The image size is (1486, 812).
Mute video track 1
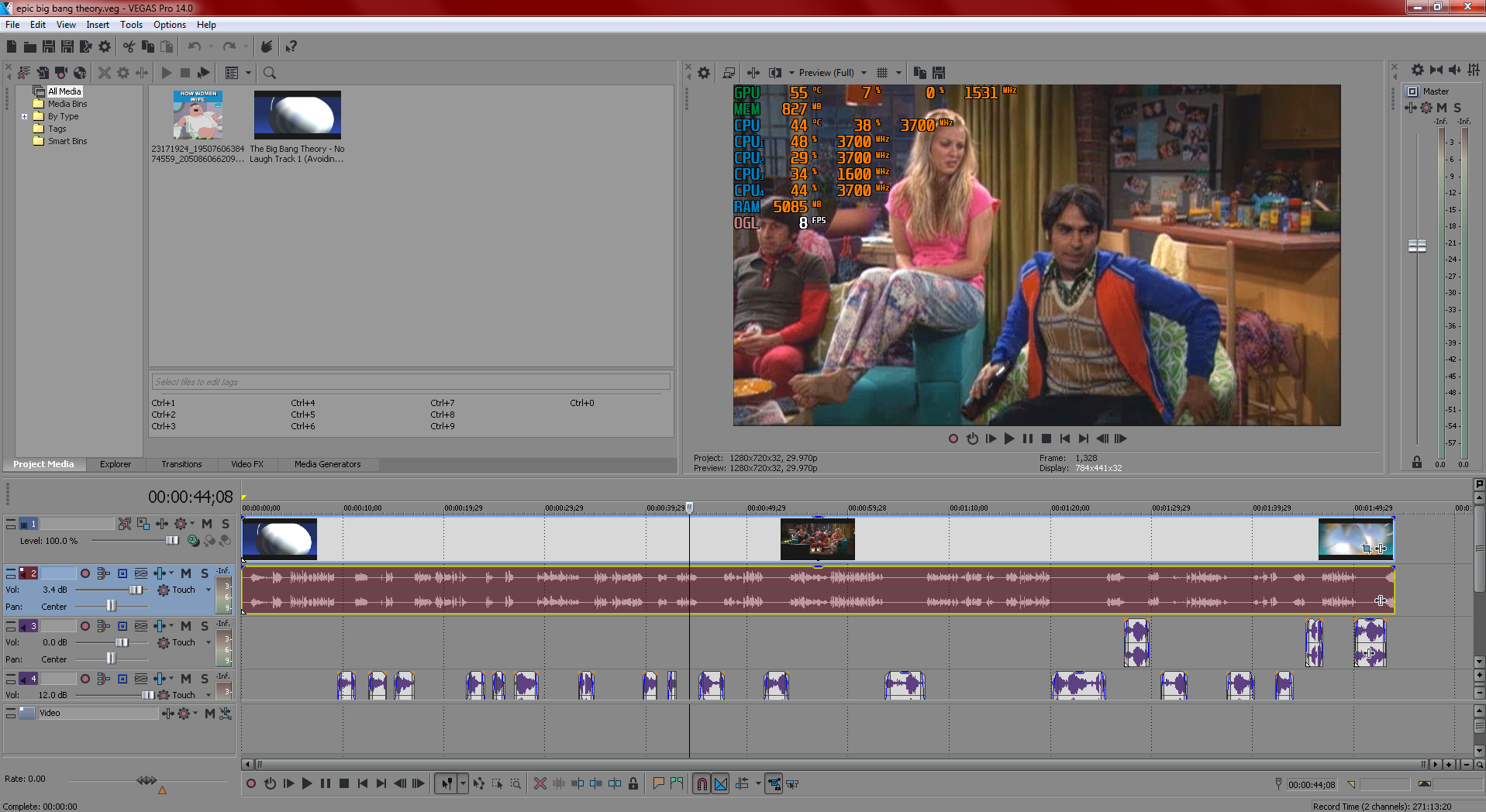[x=207, y=524]
